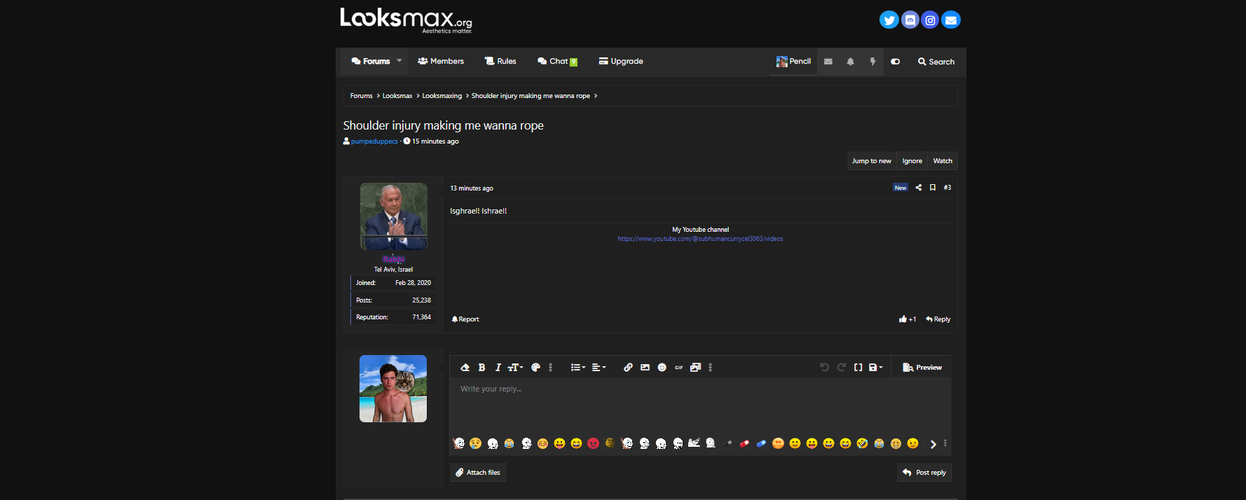Toggle BB code mode with the brackets icon

[858, 368]
